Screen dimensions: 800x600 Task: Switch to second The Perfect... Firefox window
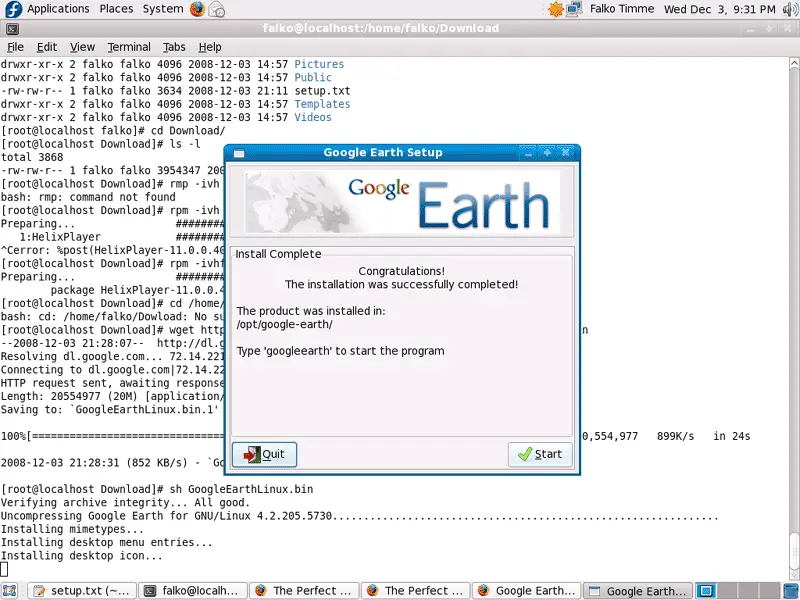[416, 591]
